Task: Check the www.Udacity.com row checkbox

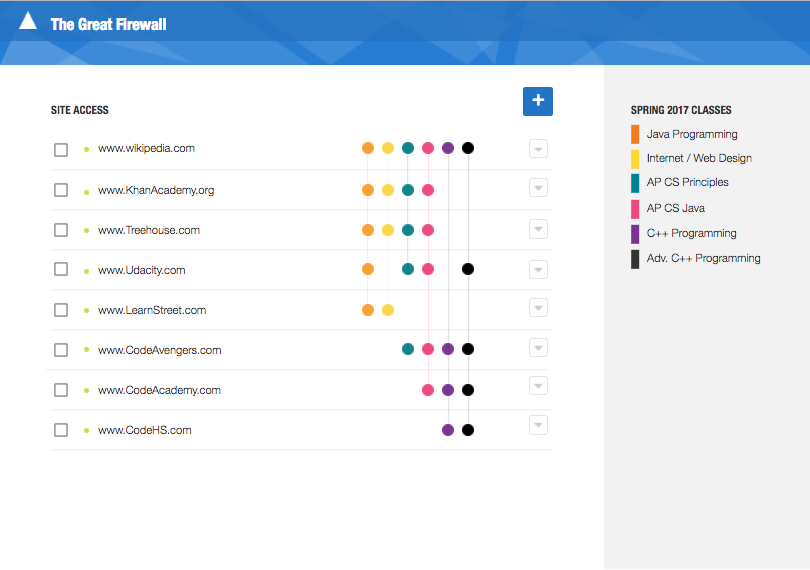Action: [61, 269]
